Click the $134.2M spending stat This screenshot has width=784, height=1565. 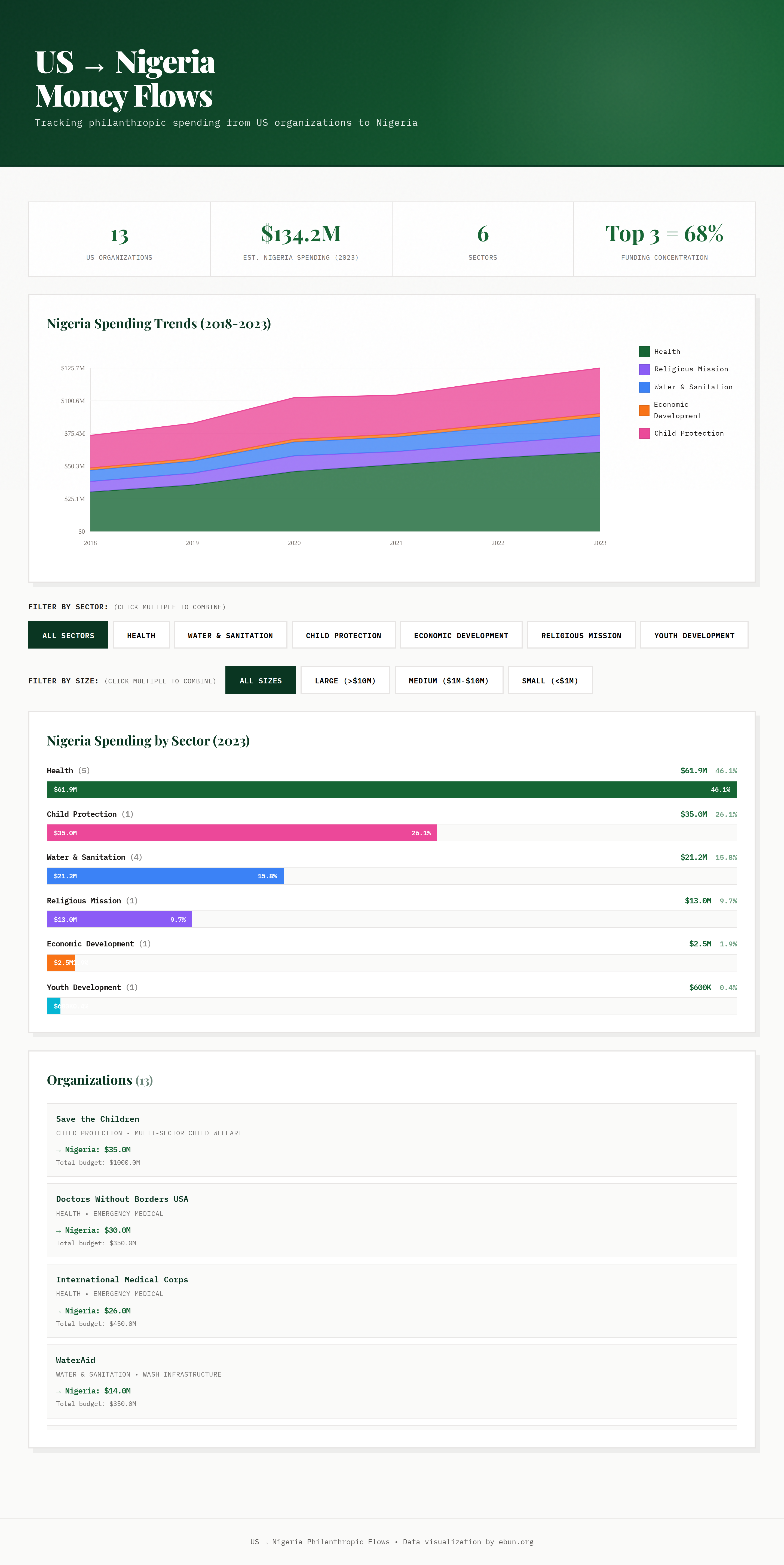[x=301, y=233]
